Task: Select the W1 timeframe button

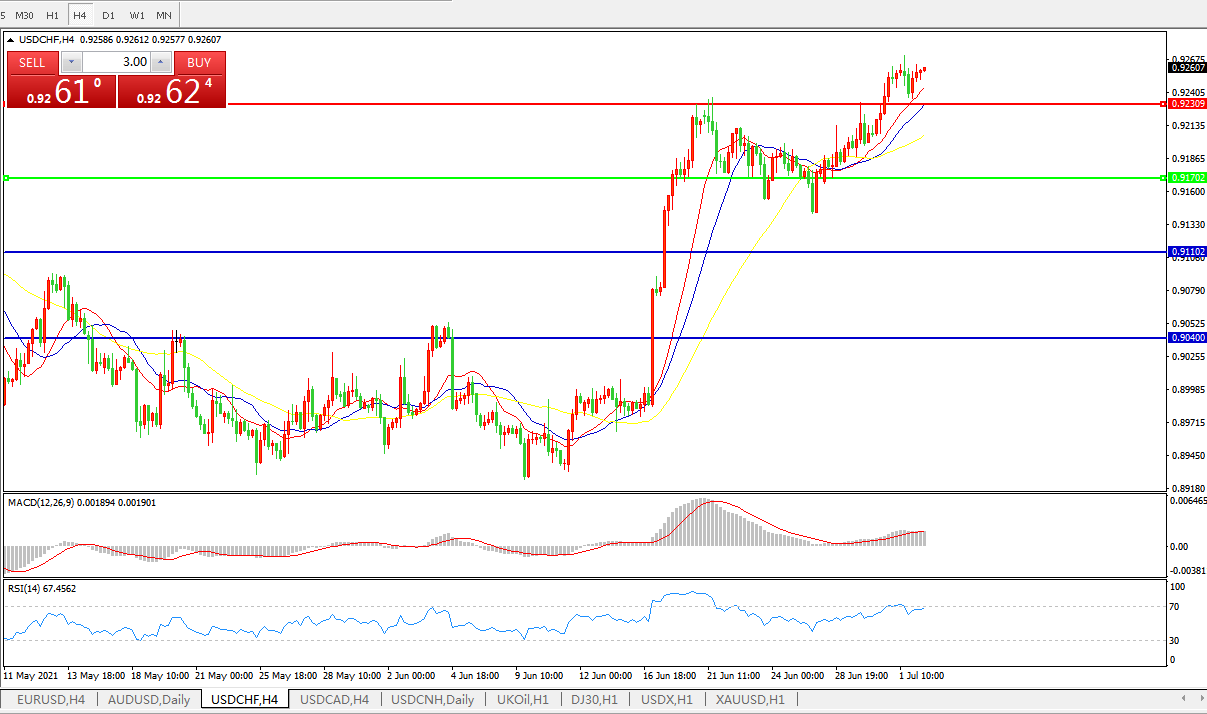Action: pos(137,15)
